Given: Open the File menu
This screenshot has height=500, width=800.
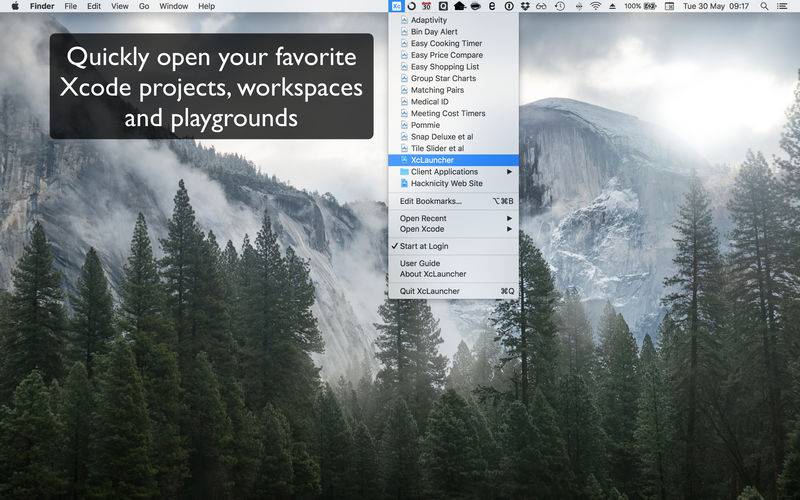Looking at the screenshot, I should tap(71, 6).
